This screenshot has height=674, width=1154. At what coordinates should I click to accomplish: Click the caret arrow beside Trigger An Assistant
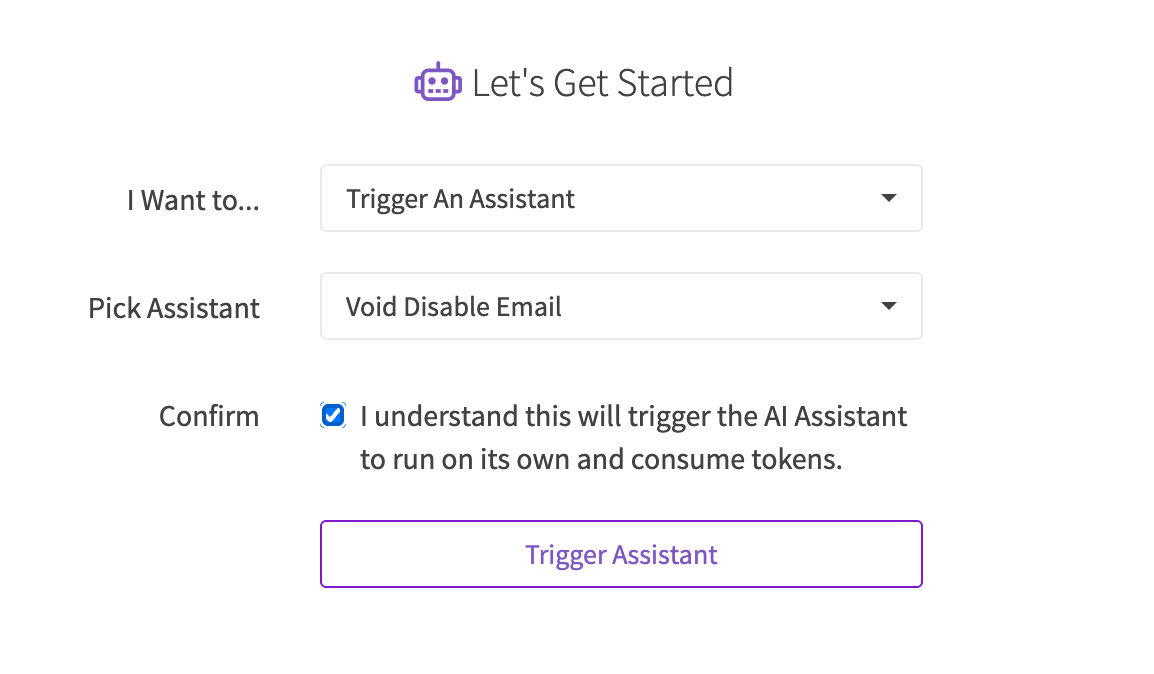pyautogui.click(x=888, y=198)
